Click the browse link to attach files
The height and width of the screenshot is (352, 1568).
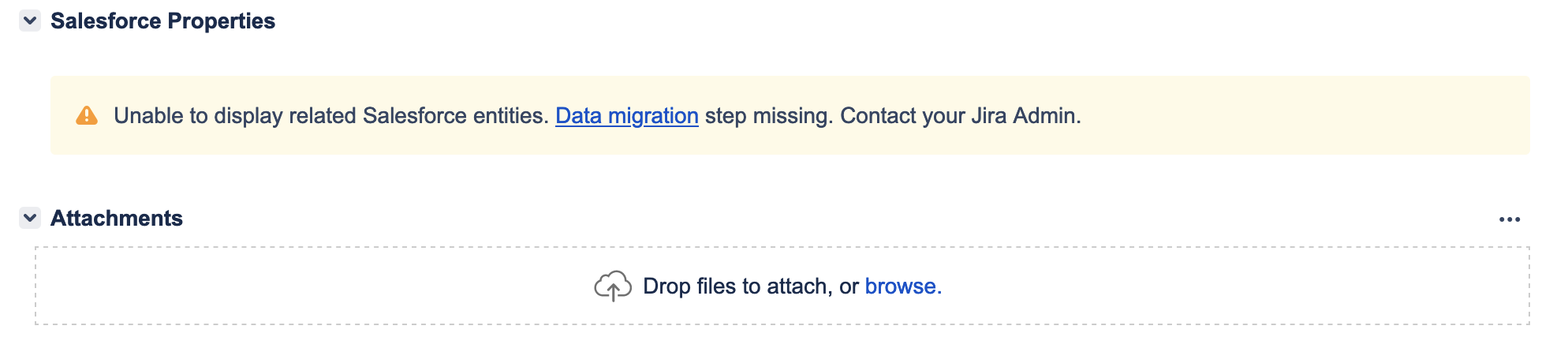click(902, 286)
